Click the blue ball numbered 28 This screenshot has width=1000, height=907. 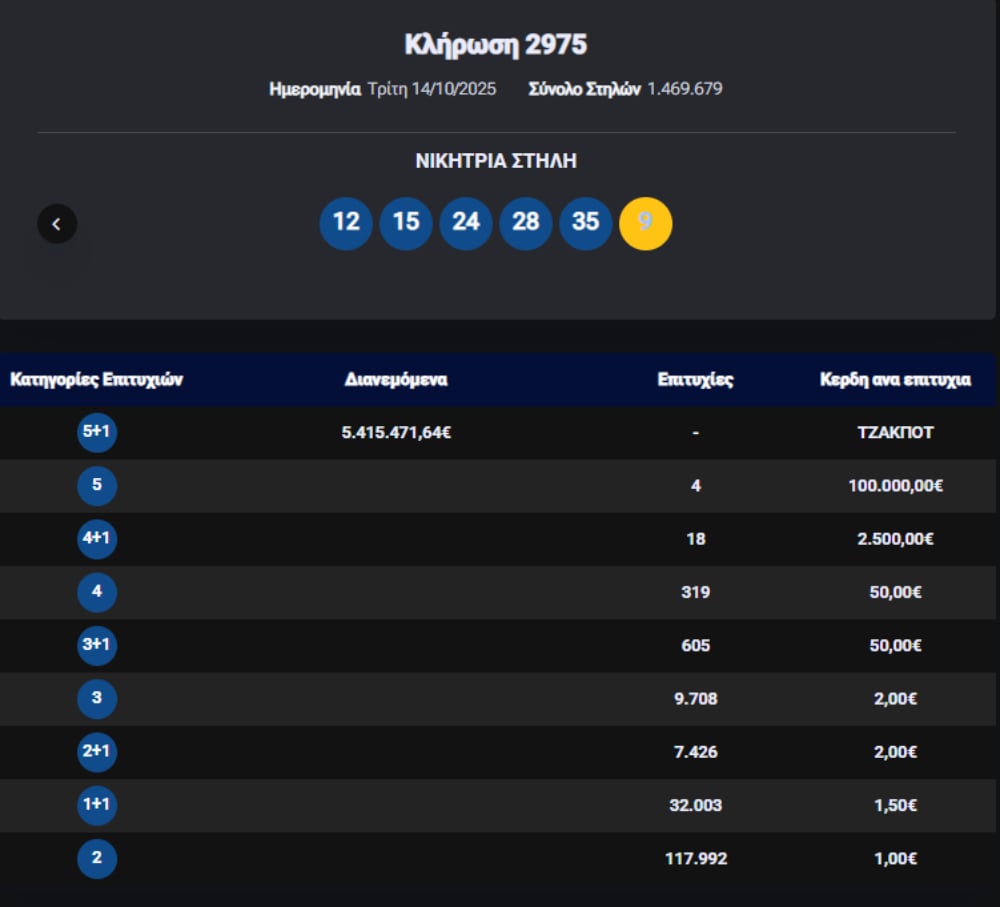point(526,223)
